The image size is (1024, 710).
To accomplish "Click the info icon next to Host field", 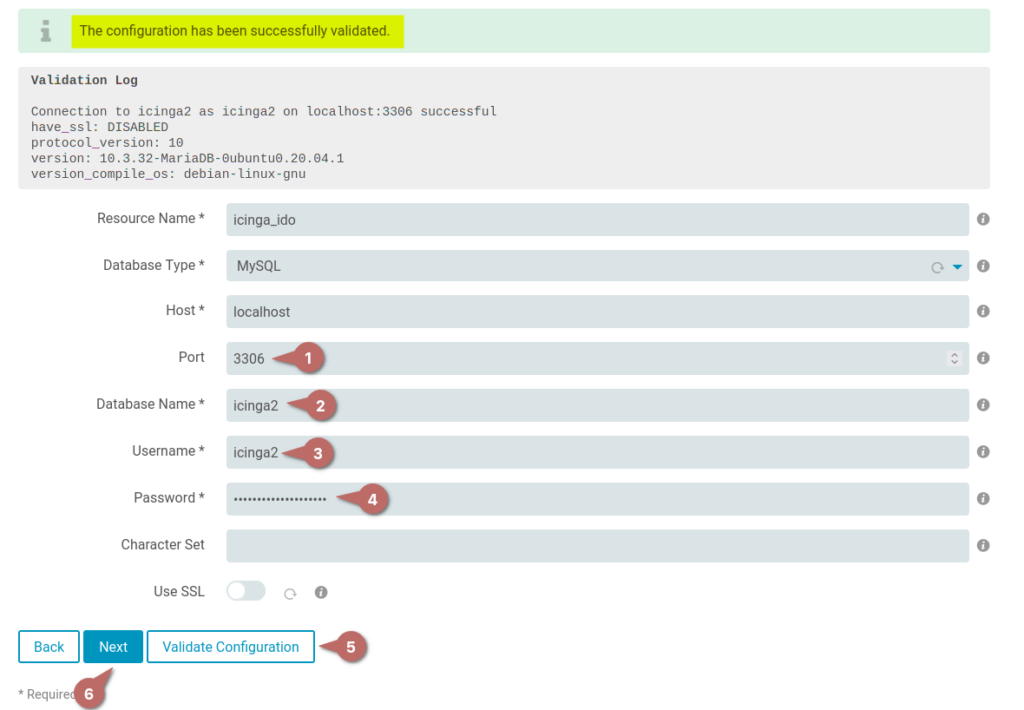I will 981,311.
